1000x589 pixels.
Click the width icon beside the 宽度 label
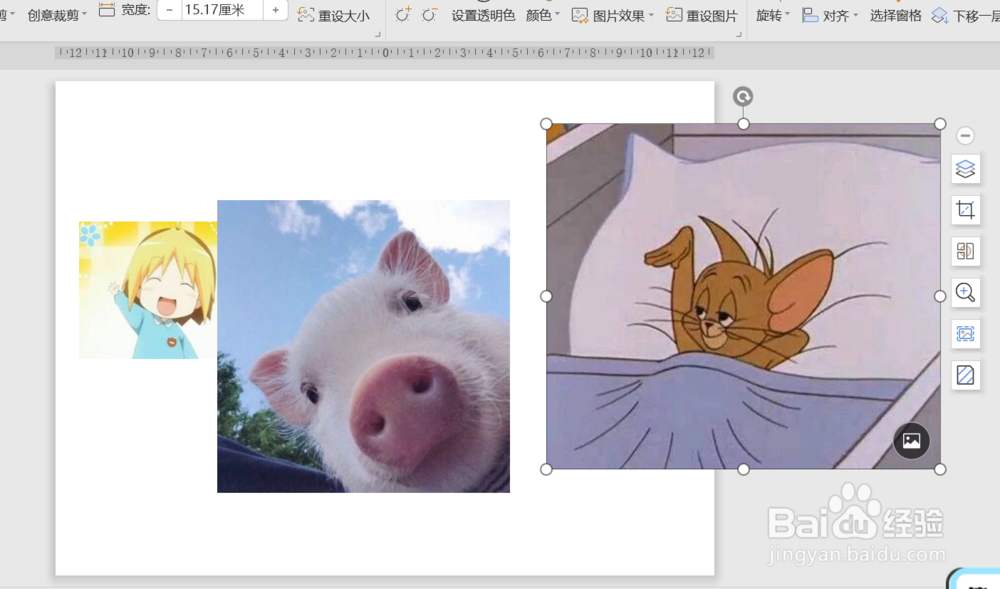coord(107,10)
